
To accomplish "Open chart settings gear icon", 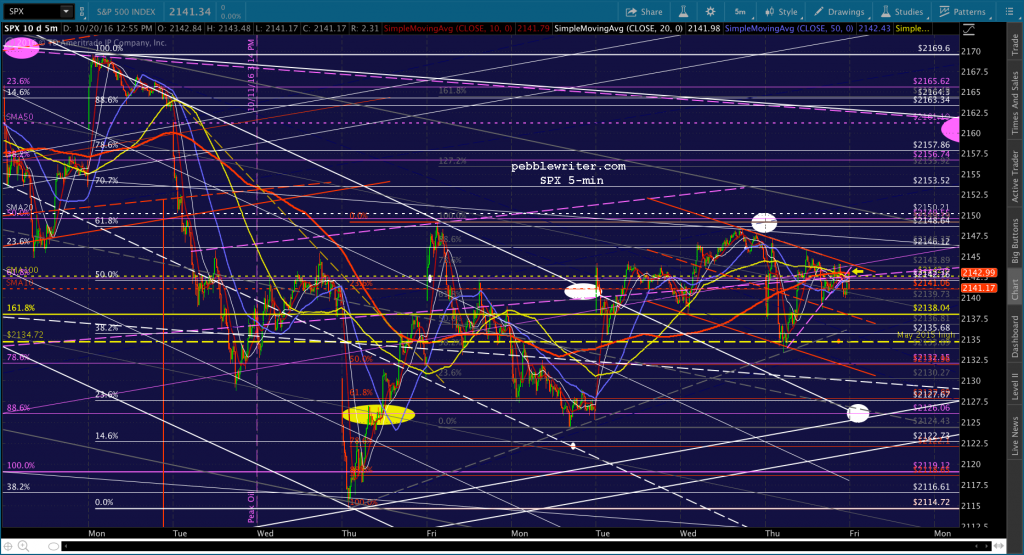I will pyautogui.click(x=710, y=12).
